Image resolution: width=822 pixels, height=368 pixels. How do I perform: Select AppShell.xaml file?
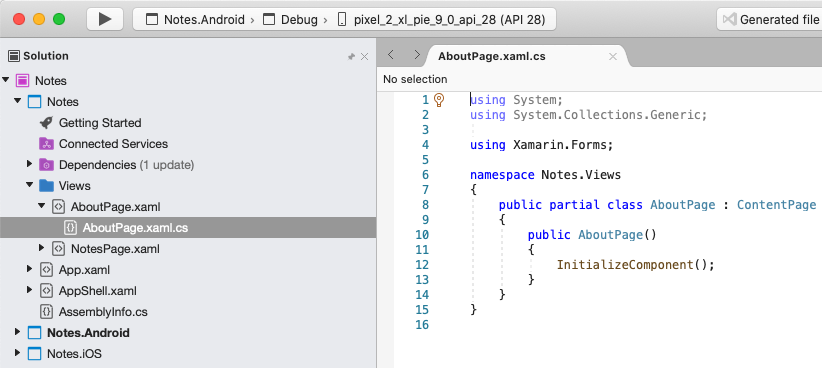click(x=98, y=291)
